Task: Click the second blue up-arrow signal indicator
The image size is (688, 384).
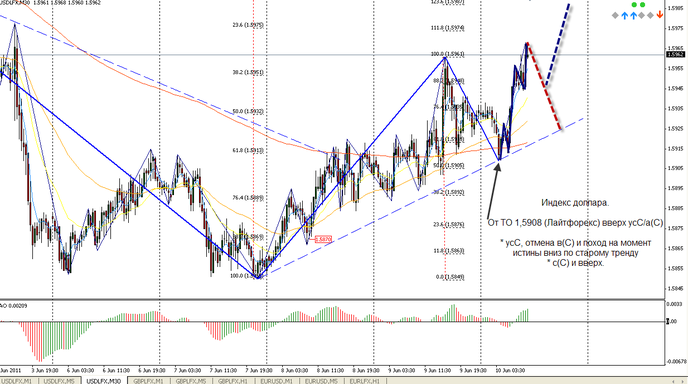Action: (x=634, y=16)
